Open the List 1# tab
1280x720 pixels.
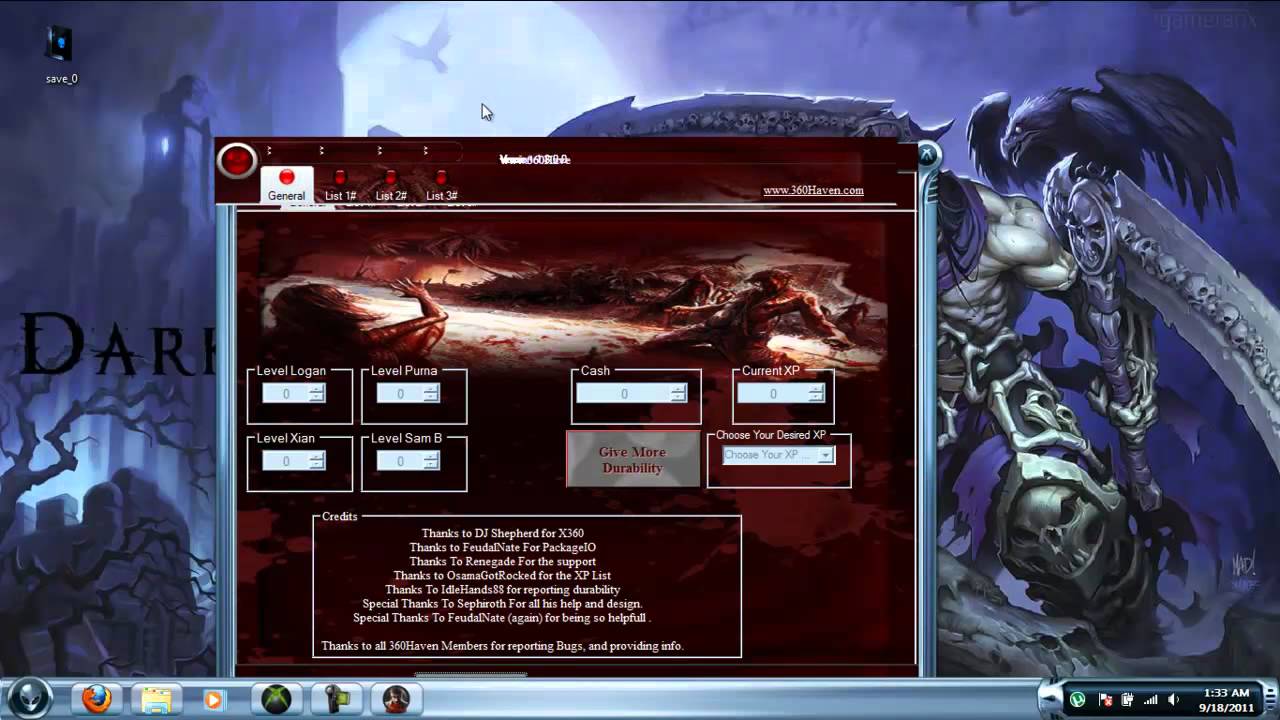pos(340,186)
